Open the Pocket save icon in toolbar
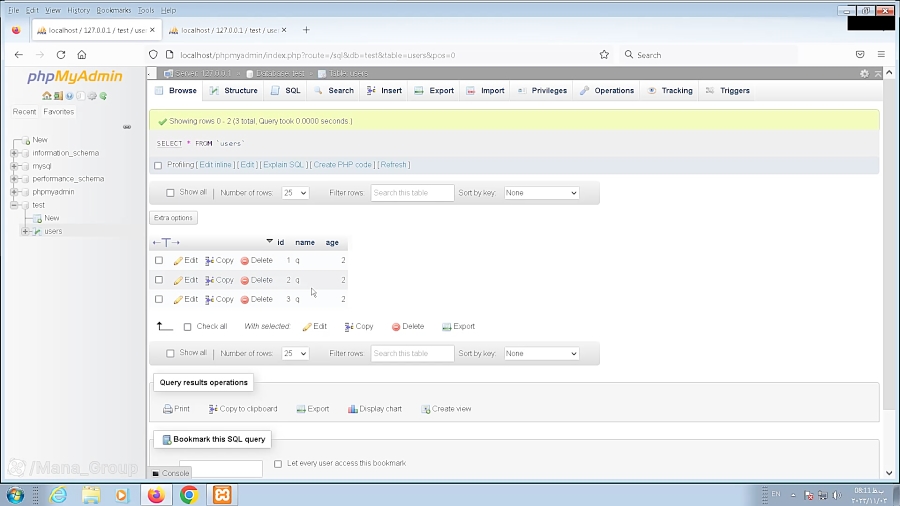 (860, 55)
